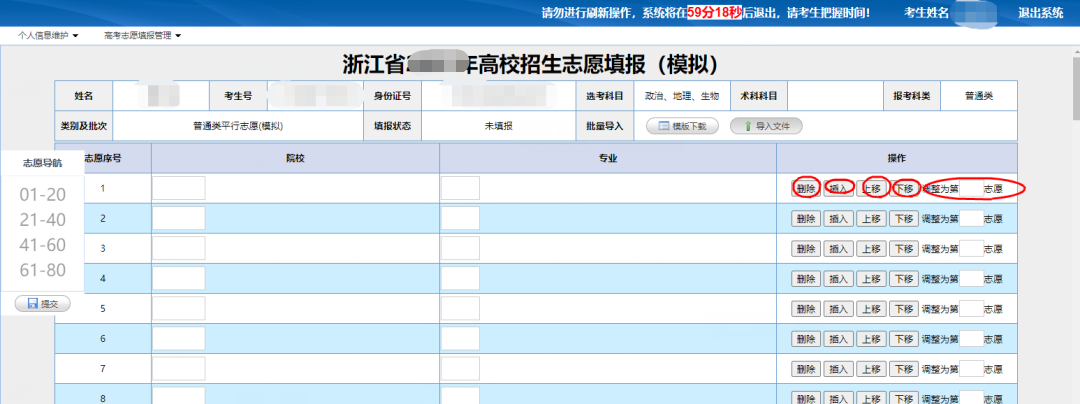Screen dimensions: 1080x404
Task: Navigate to 志愿 61-80 range
Action: [x=42, y=270]
